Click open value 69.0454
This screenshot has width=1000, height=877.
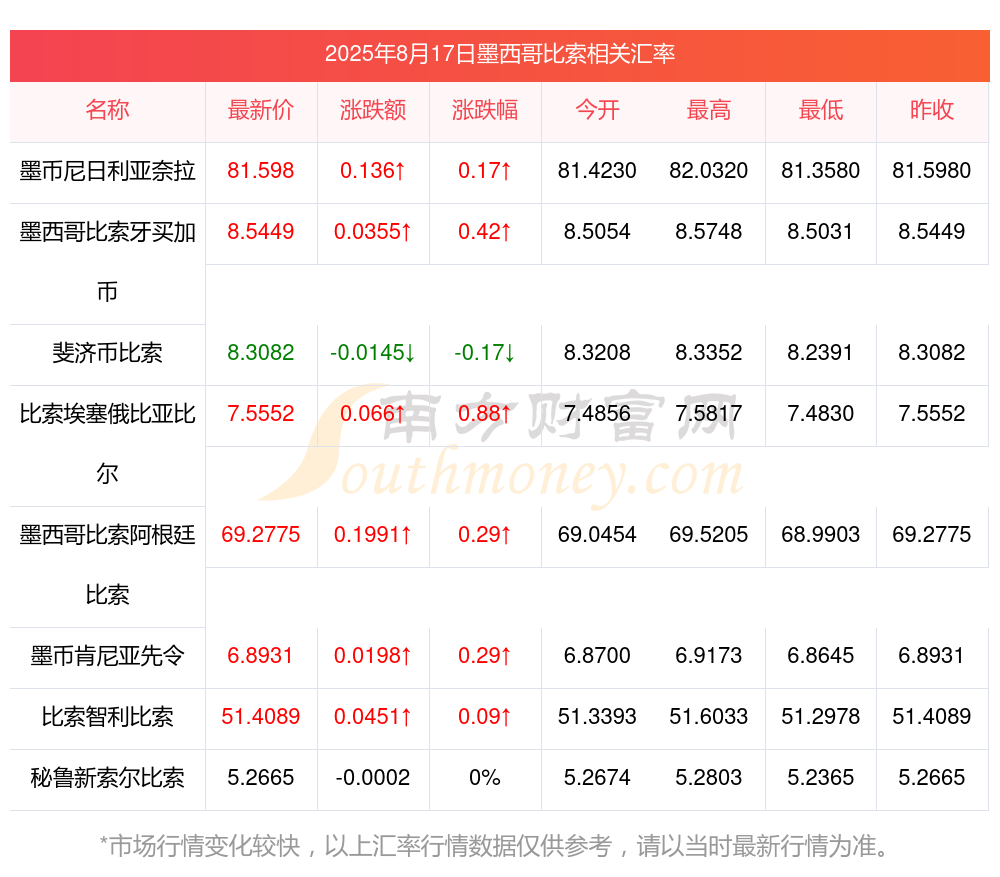click(x=597, y=534)
